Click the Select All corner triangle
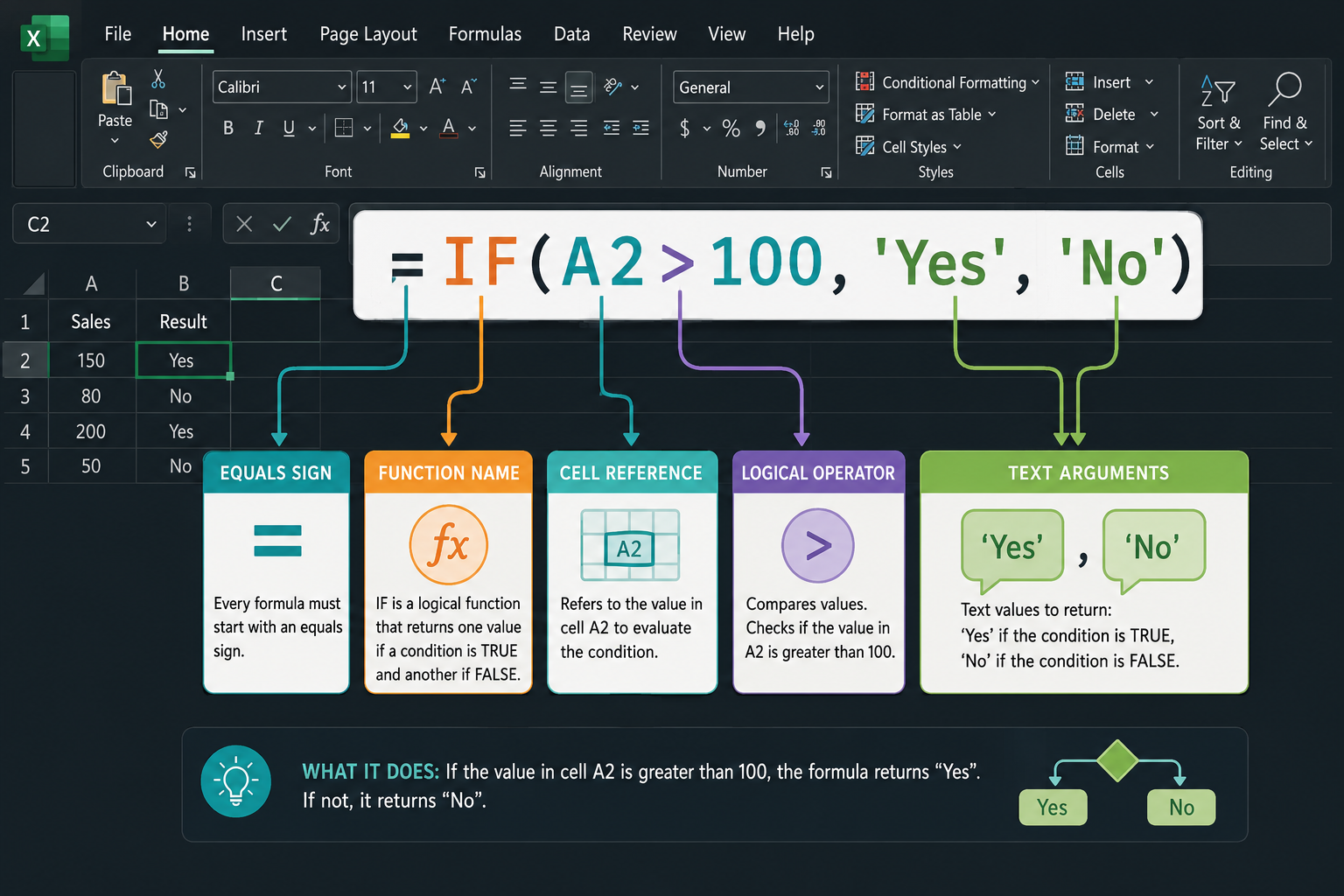 click(x=34, y=283)
